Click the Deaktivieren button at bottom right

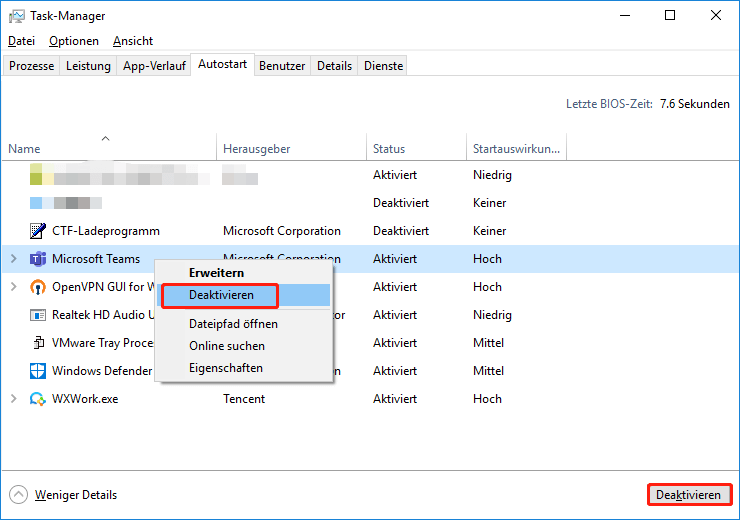pos(689,495)
